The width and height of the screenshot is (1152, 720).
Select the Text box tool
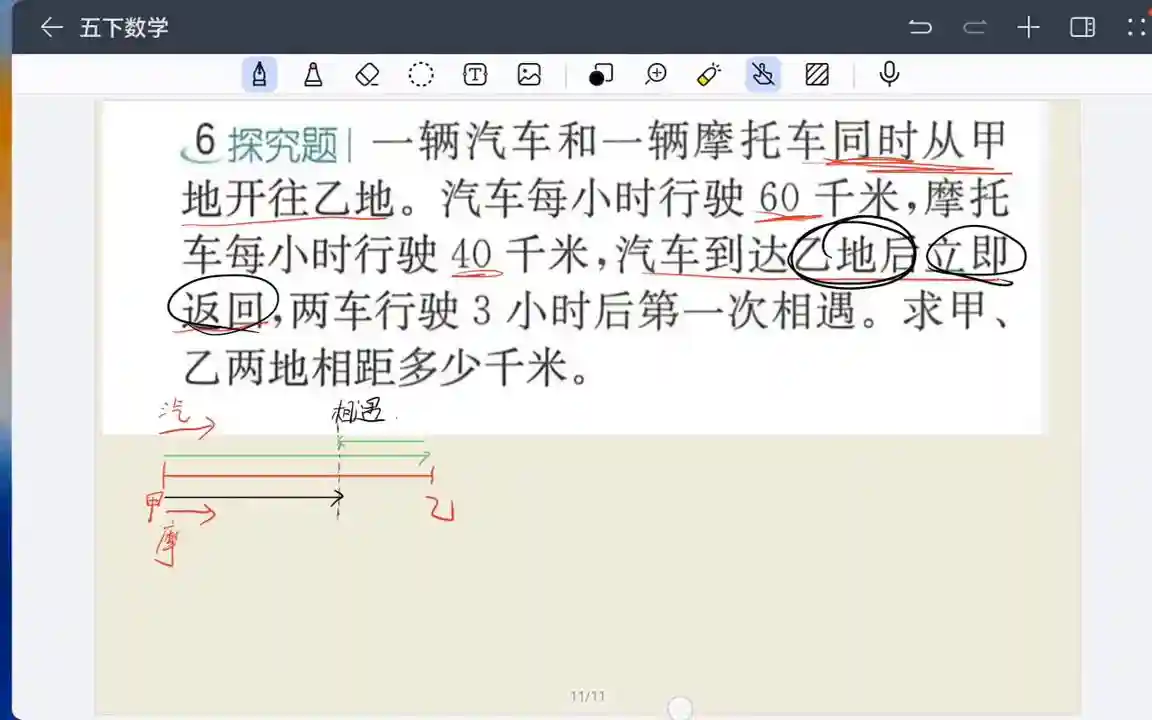pos(475,75)
